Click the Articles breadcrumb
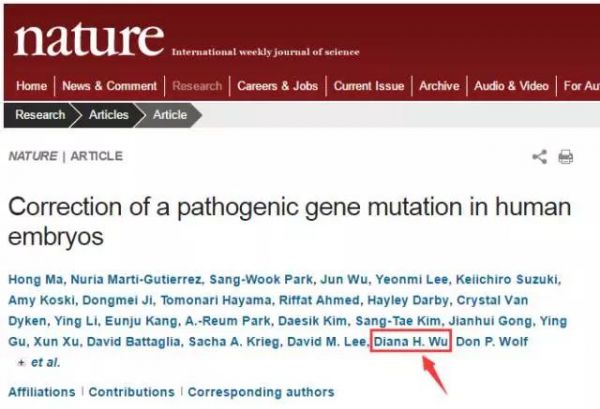Image resolution: width=600 pixels, height=409 pixels. point(109,115)
